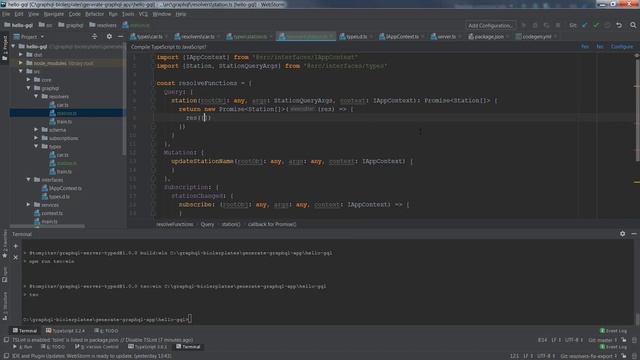Open the Window menu
This screenshot has width=640, height=360.
click(162, 14)
